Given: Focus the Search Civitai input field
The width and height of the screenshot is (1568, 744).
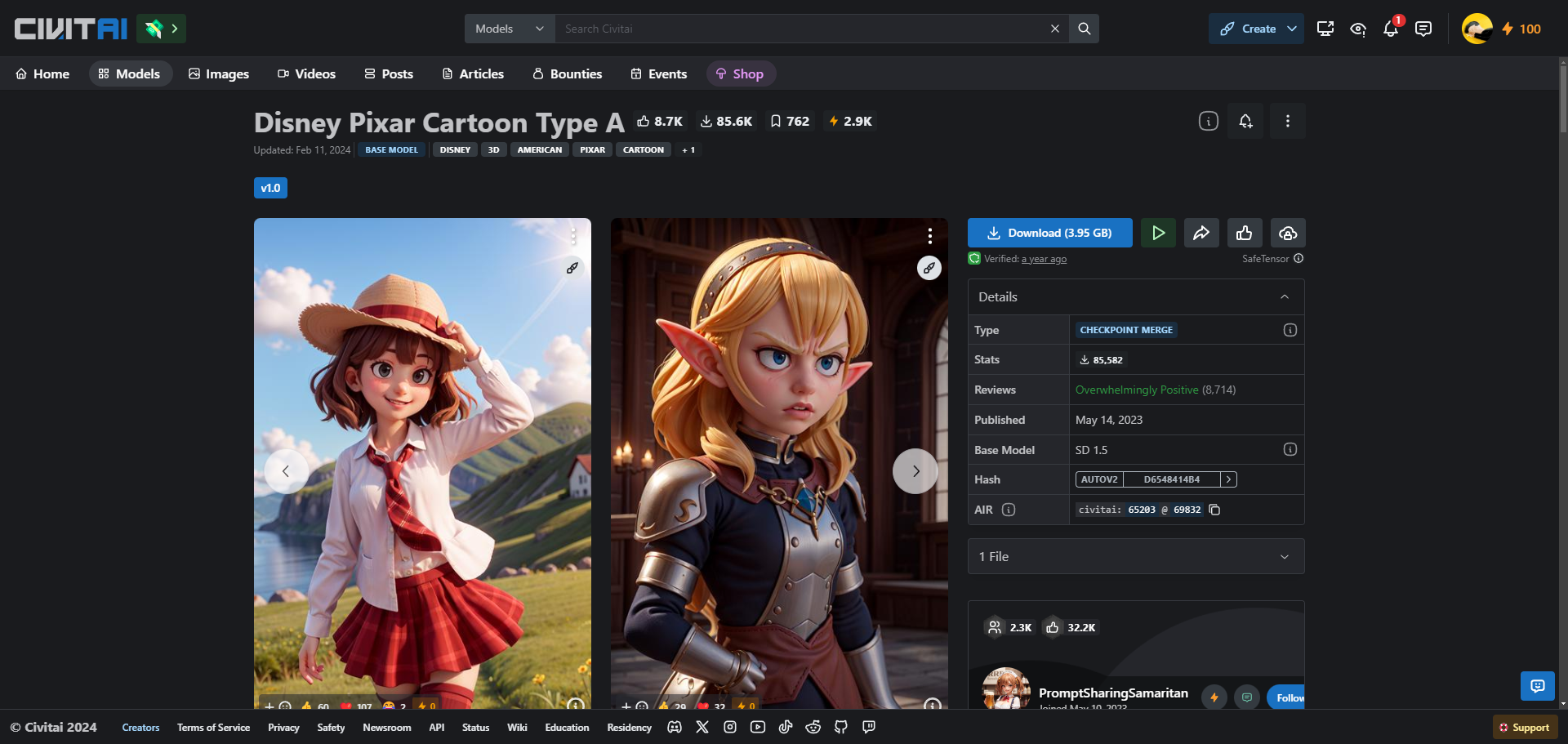Looking at the screenshot, I should tap(800, 29).
